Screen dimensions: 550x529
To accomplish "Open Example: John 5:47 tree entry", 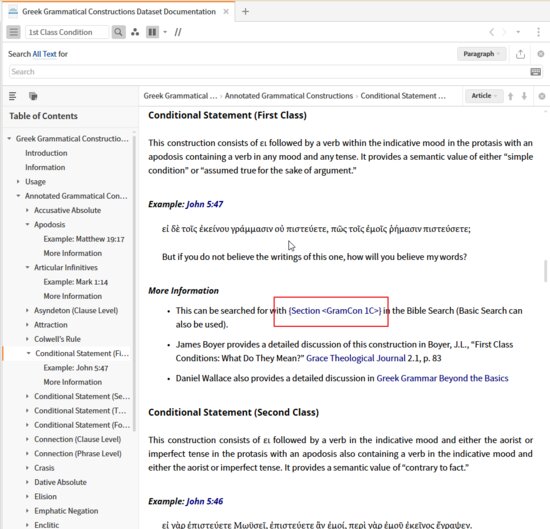I will tap(75, 368).
